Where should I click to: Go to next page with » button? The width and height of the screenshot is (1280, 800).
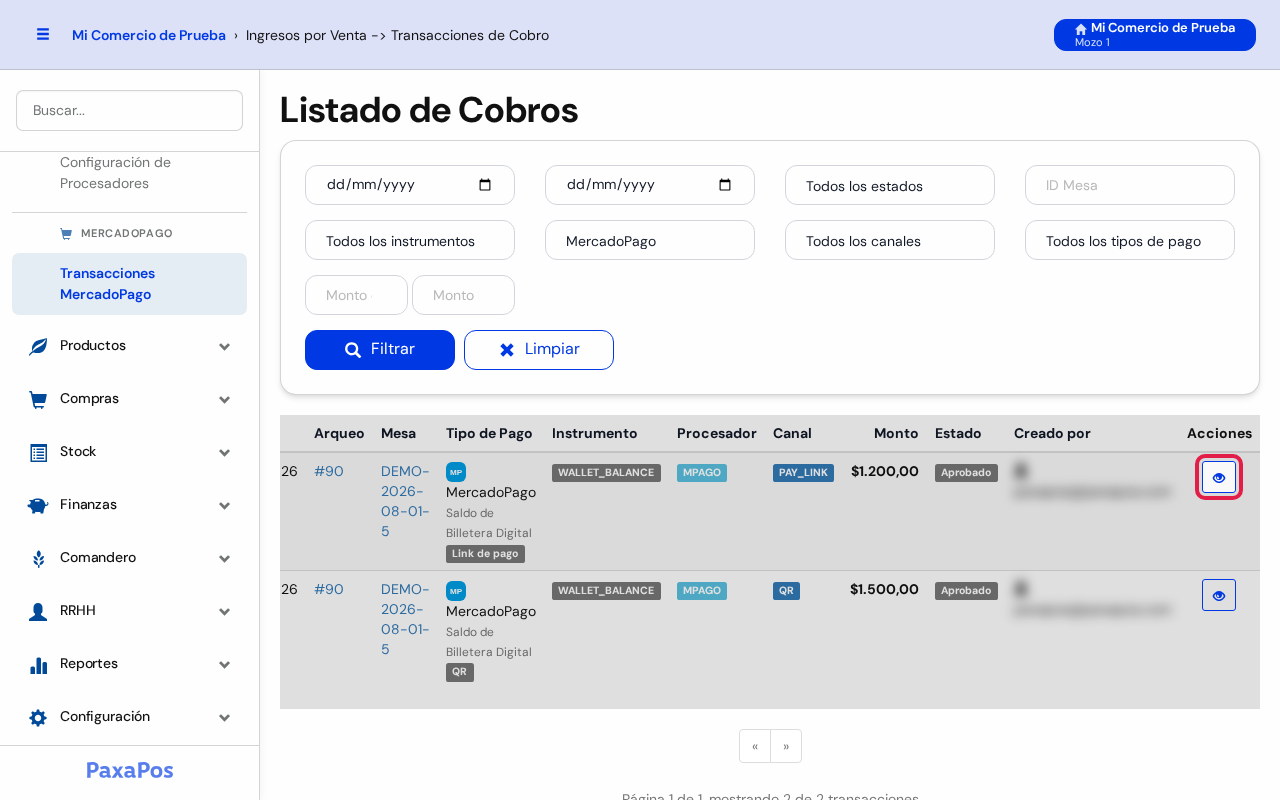point(786,746)
